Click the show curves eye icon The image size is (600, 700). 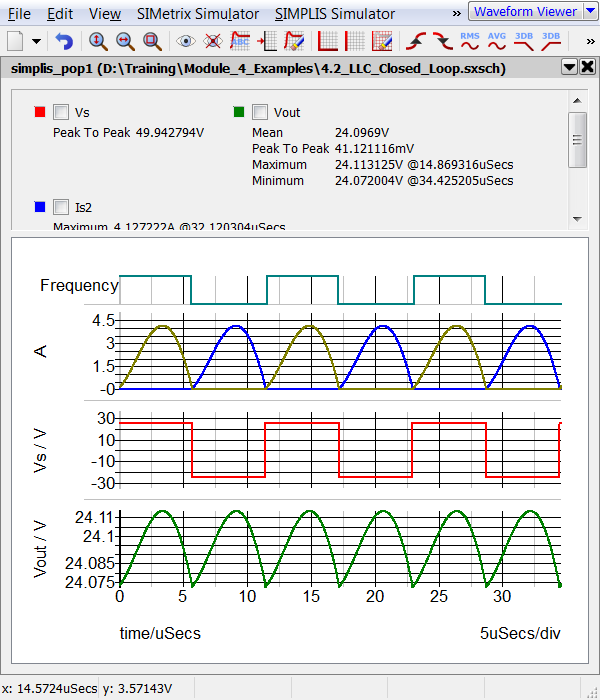[x=185, y=42]
